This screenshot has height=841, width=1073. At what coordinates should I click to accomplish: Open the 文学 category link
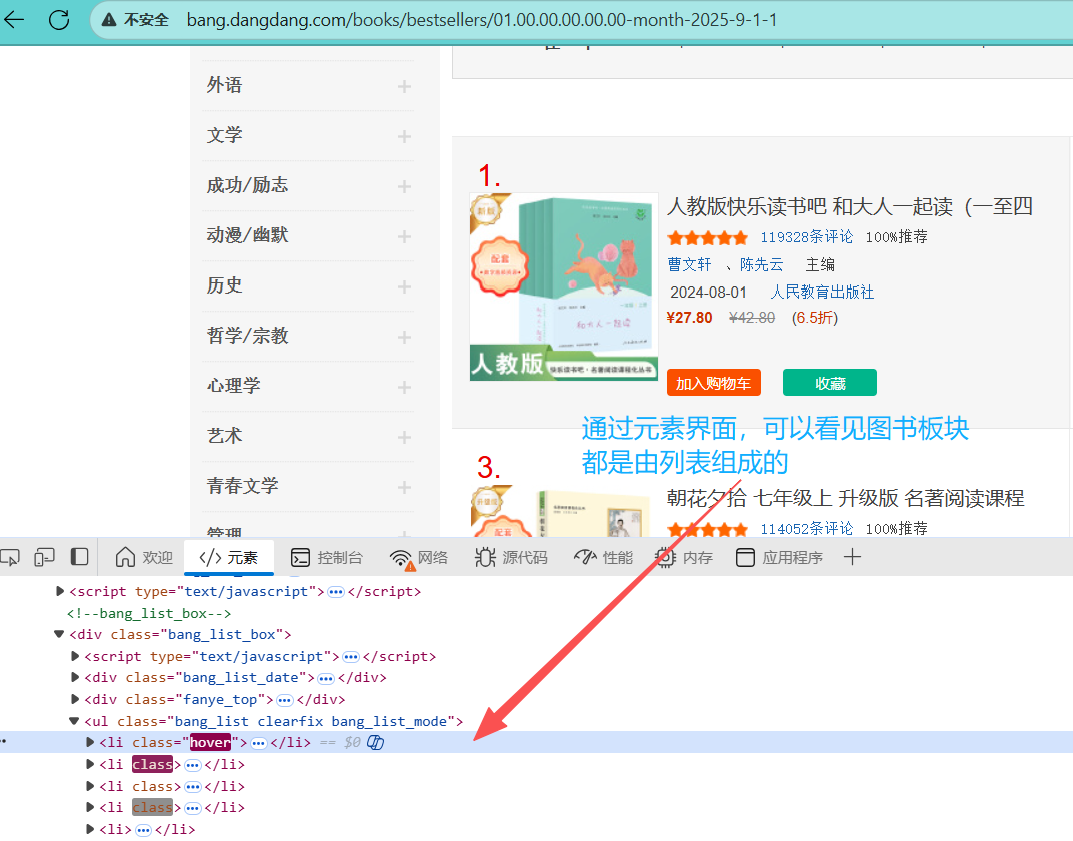(224, 135)
